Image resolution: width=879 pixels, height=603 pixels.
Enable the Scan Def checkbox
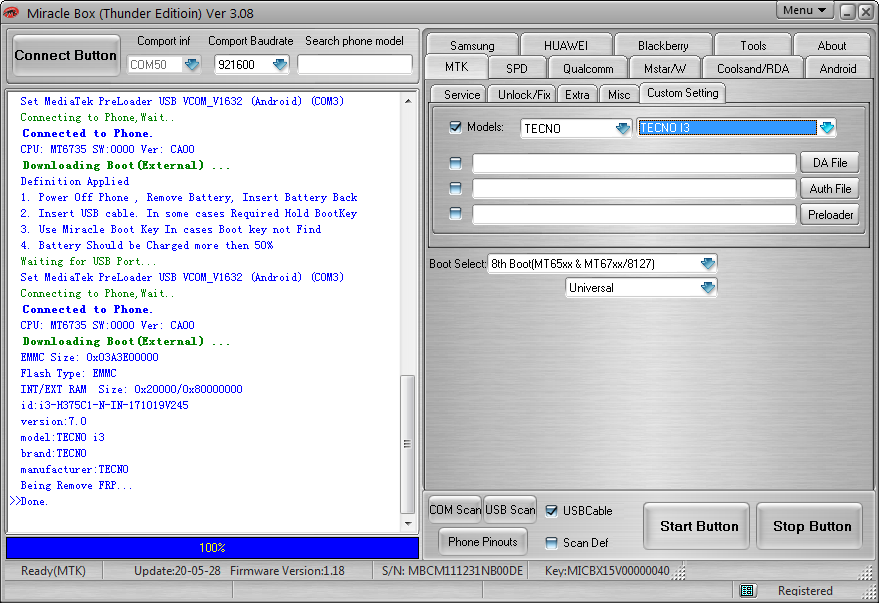[552, 542]
